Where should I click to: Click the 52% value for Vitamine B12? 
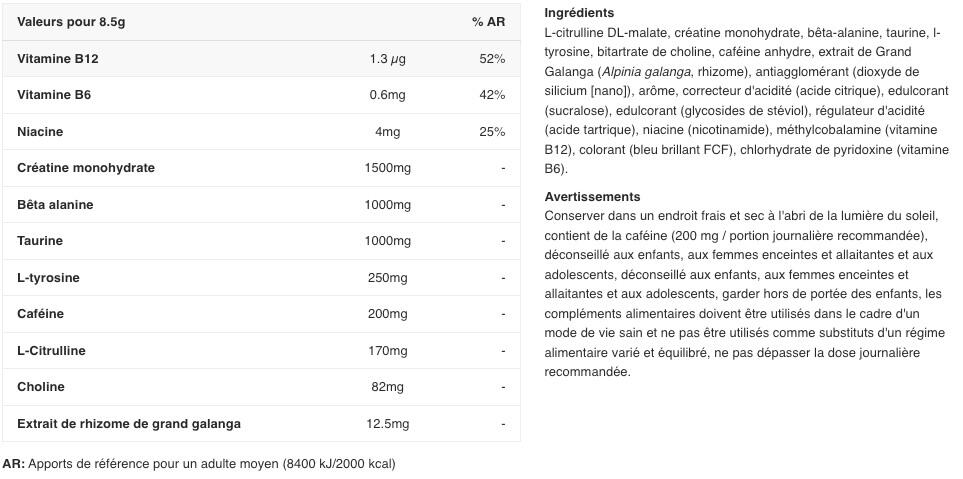click(x=492, y=59)
